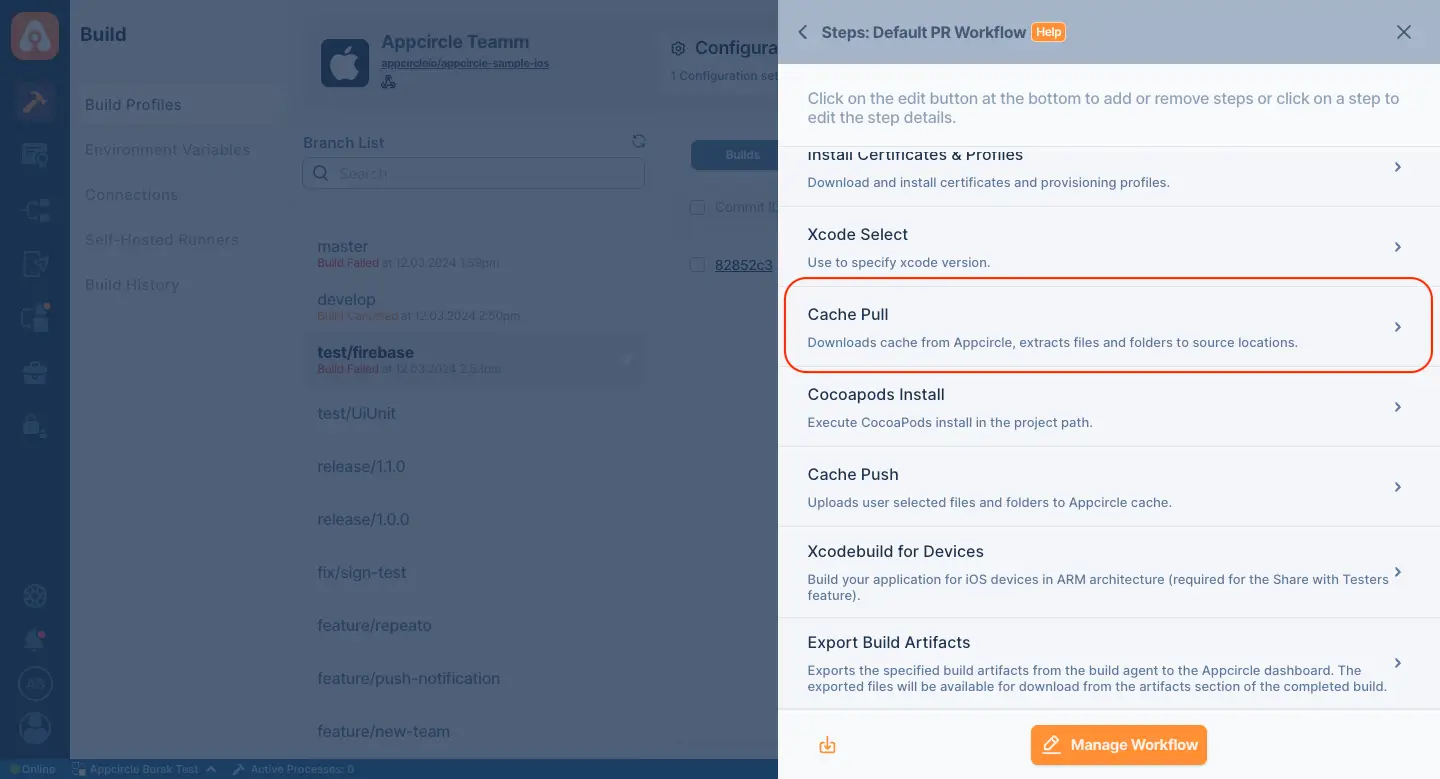Open the device share sidebar icon
This screenshot has width=1440, height=779.
click(x=35, y=264)
